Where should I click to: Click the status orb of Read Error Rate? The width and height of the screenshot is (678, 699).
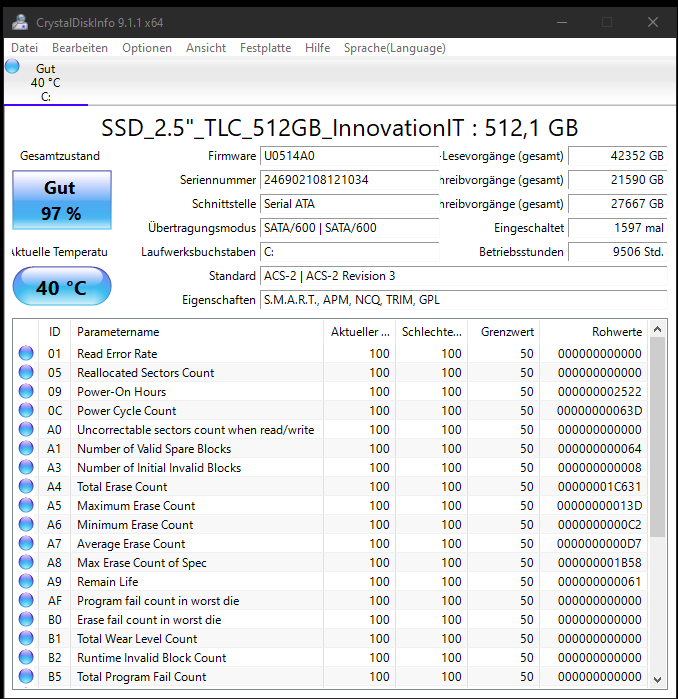point(26,353)
